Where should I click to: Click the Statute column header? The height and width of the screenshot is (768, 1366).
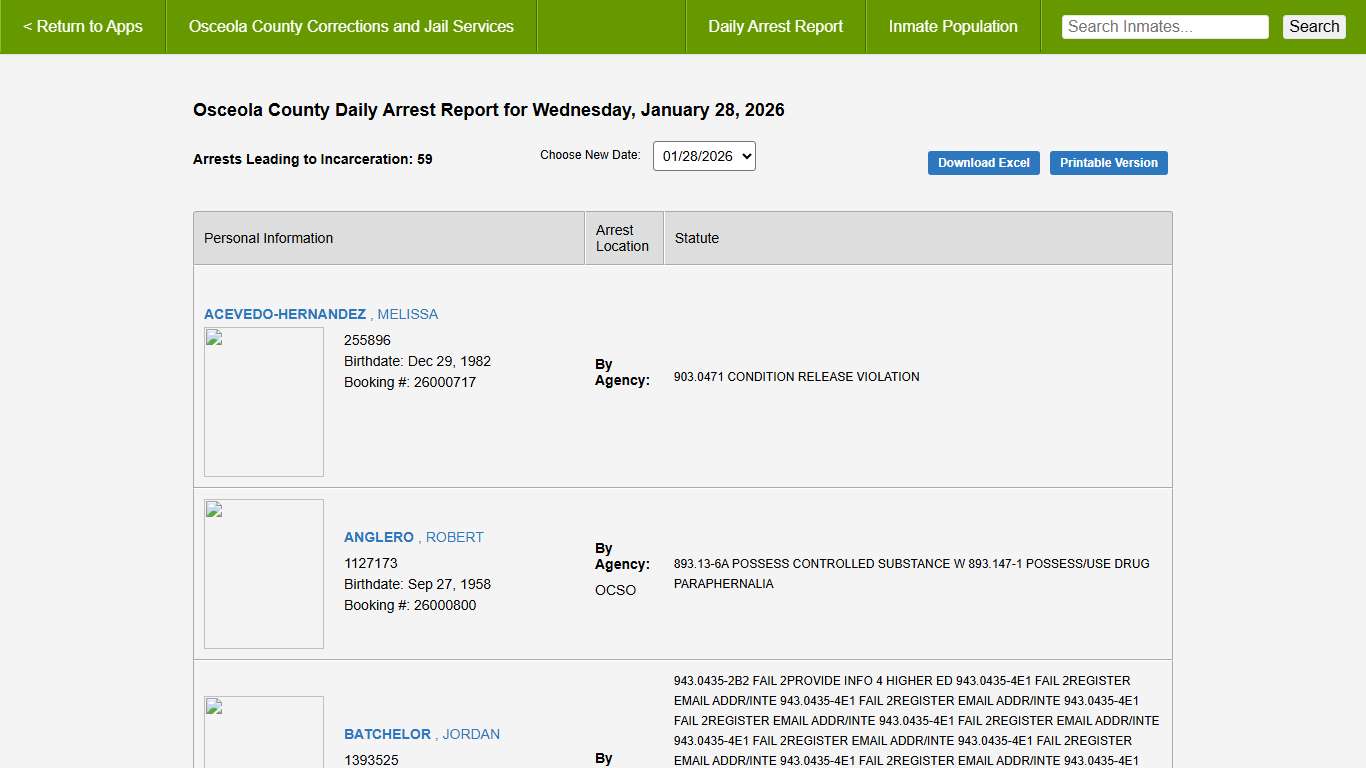tap(696, 238)
